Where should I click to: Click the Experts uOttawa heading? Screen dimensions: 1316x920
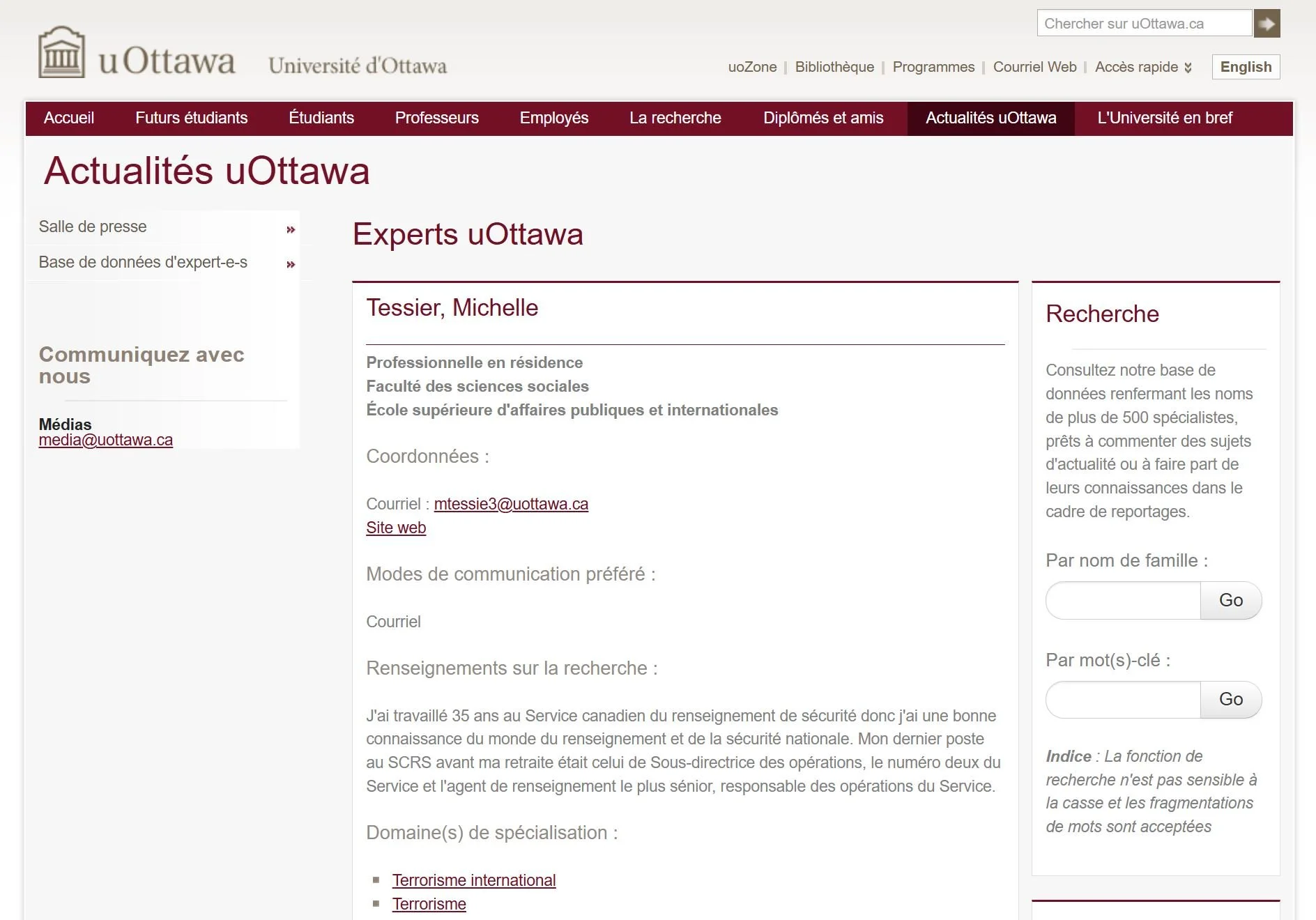pyautogui.click(x=468, y=234)
